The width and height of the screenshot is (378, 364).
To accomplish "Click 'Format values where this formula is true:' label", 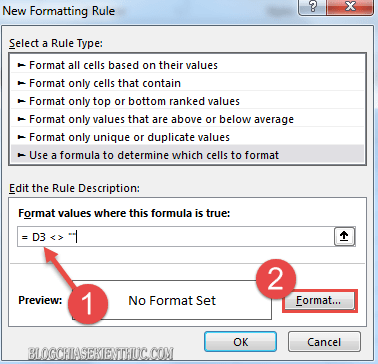I will click(124, 213).
